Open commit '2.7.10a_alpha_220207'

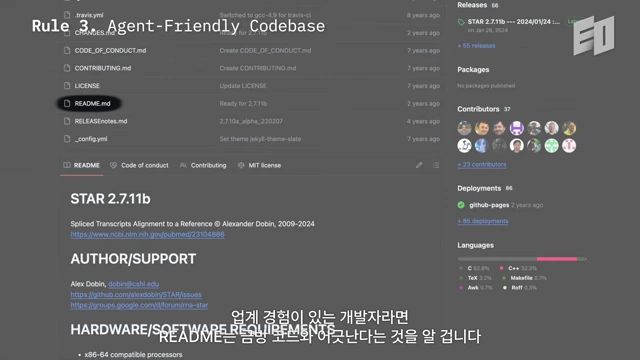click(251, 121)
